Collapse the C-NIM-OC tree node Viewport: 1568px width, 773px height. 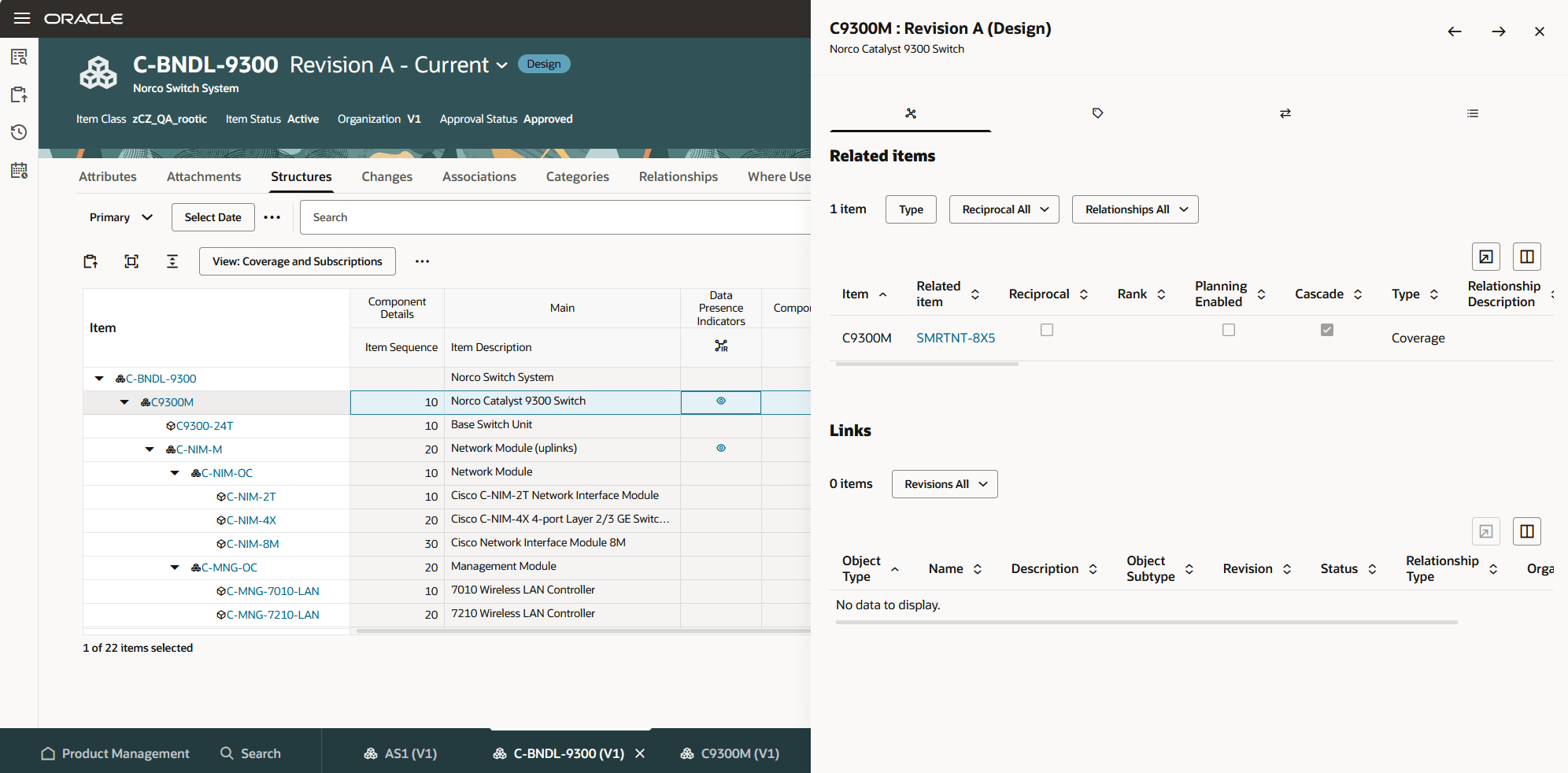(x=175, y=473)
